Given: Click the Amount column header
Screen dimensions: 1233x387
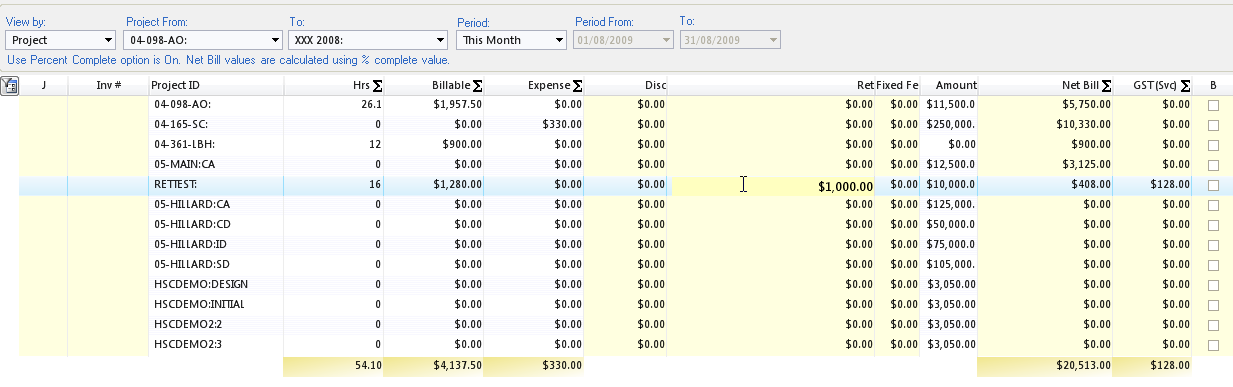Looking at the screenshot, I should [x=949, y=86].
